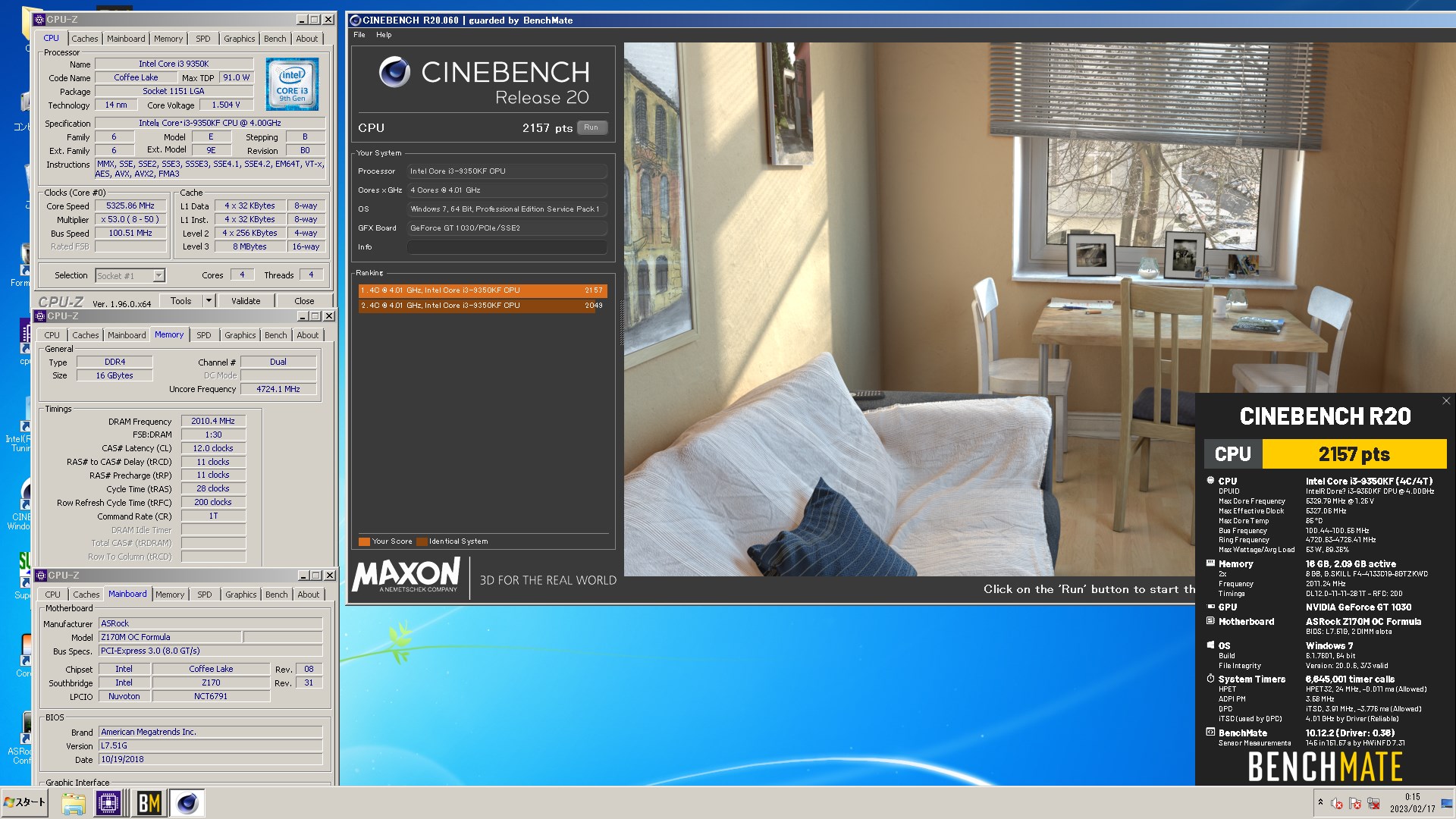Click the Close button in top CPU-Z
This screenshot has width=1456, height=819.
coord(304,301)
